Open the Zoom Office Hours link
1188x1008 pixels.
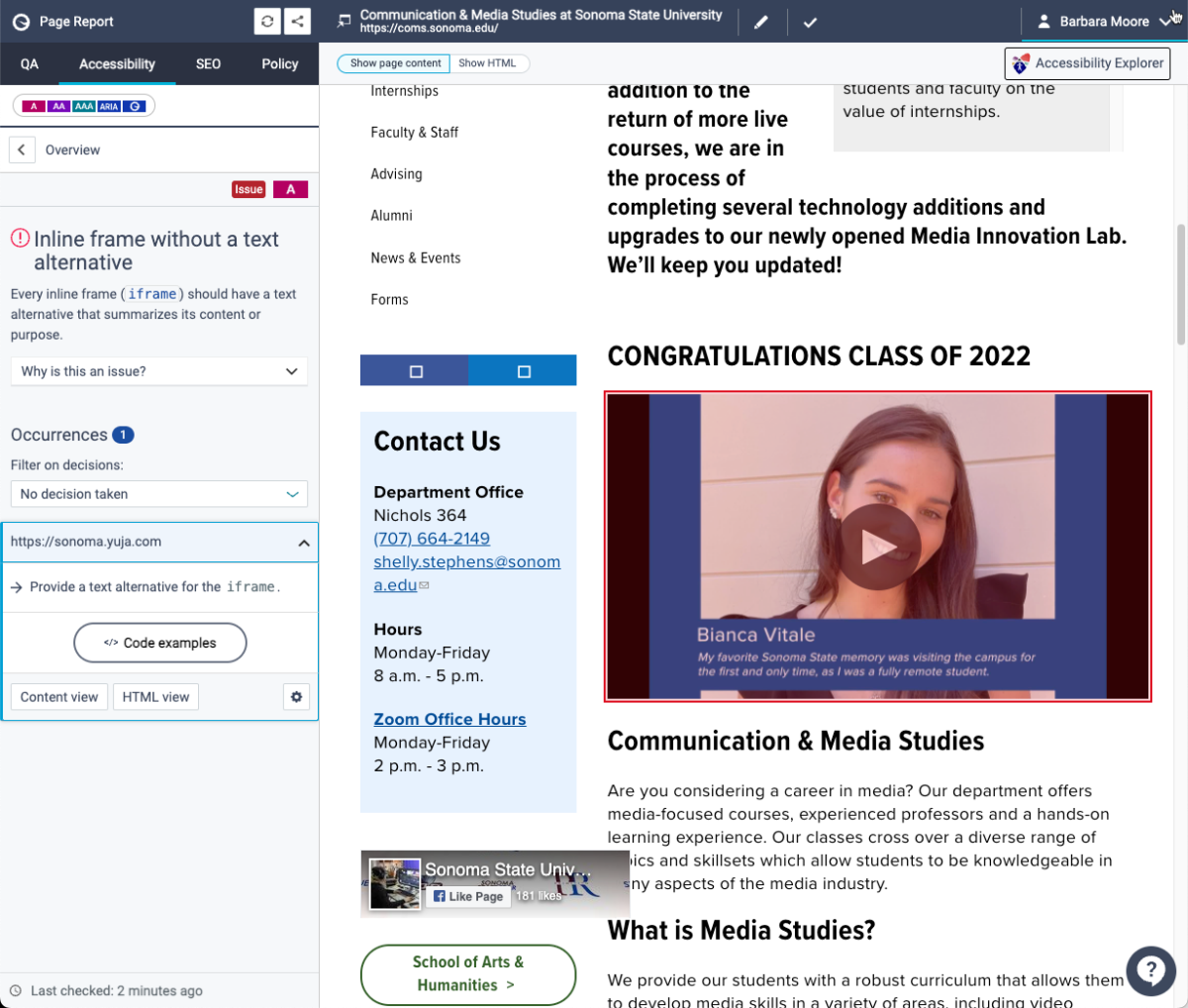pyautogui.click(x=449, y=719)
